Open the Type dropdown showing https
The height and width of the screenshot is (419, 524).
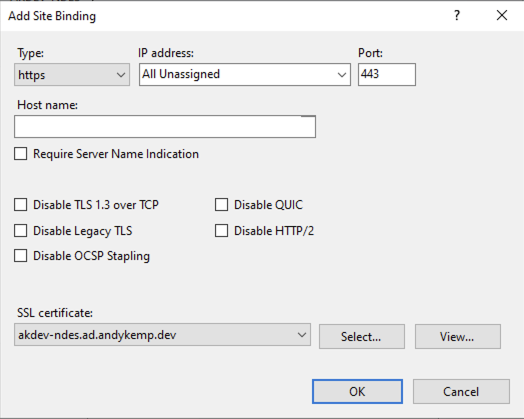click(x=72, y=75)
